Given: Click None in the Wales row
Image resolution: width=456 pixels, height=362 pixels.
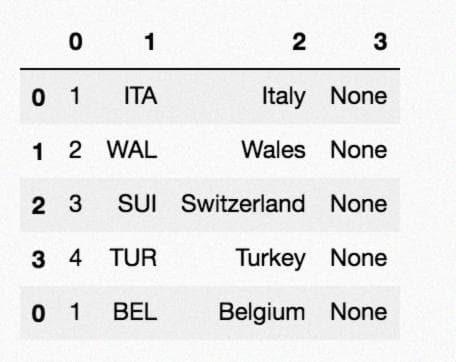Looking at the screenshot, I should pos(359,150).
